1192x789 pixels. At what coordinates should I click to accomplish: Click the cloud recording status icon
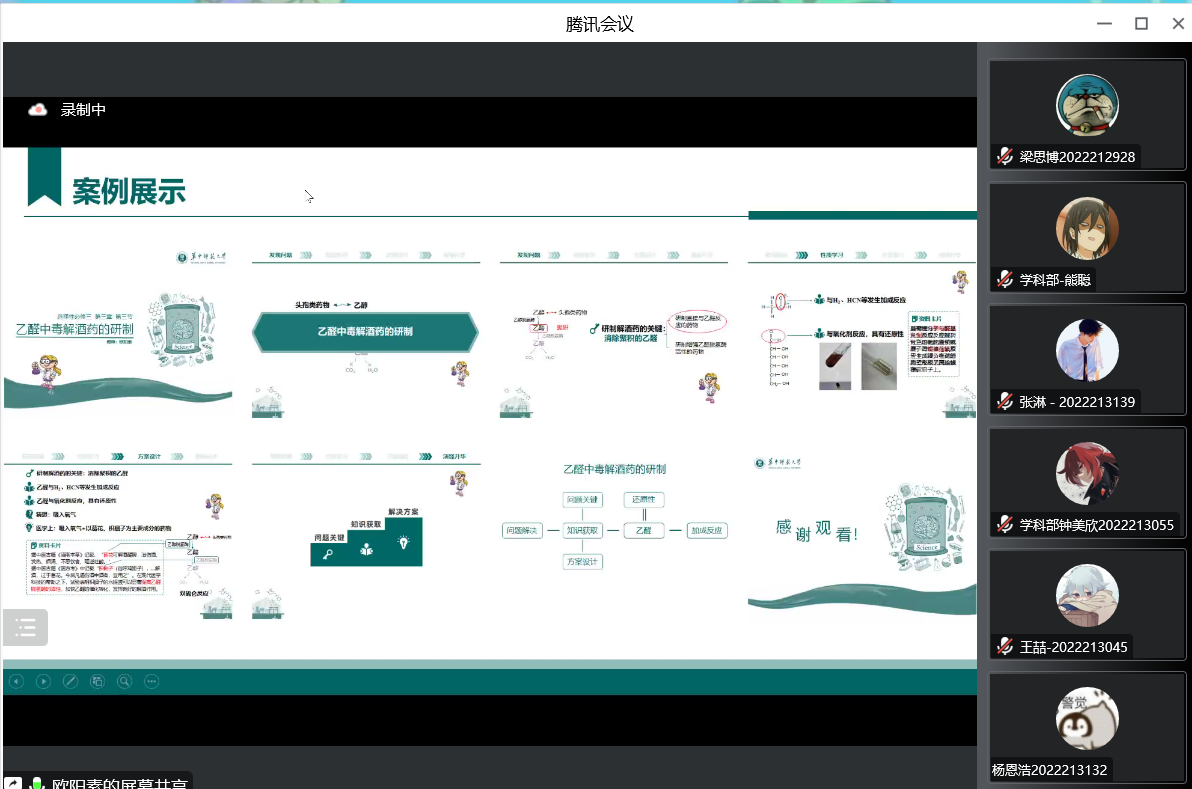click(x=38, y=110)
